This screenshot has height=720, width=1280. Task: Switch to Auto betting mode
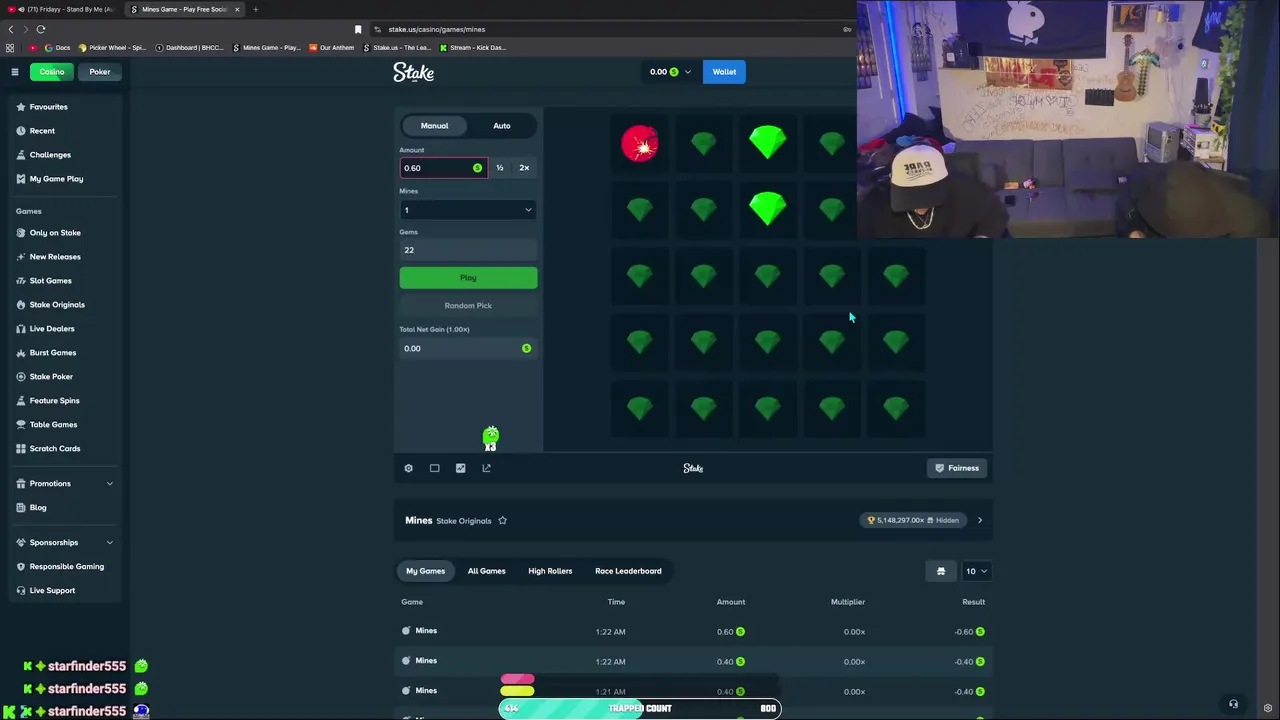tap(502, 126)
